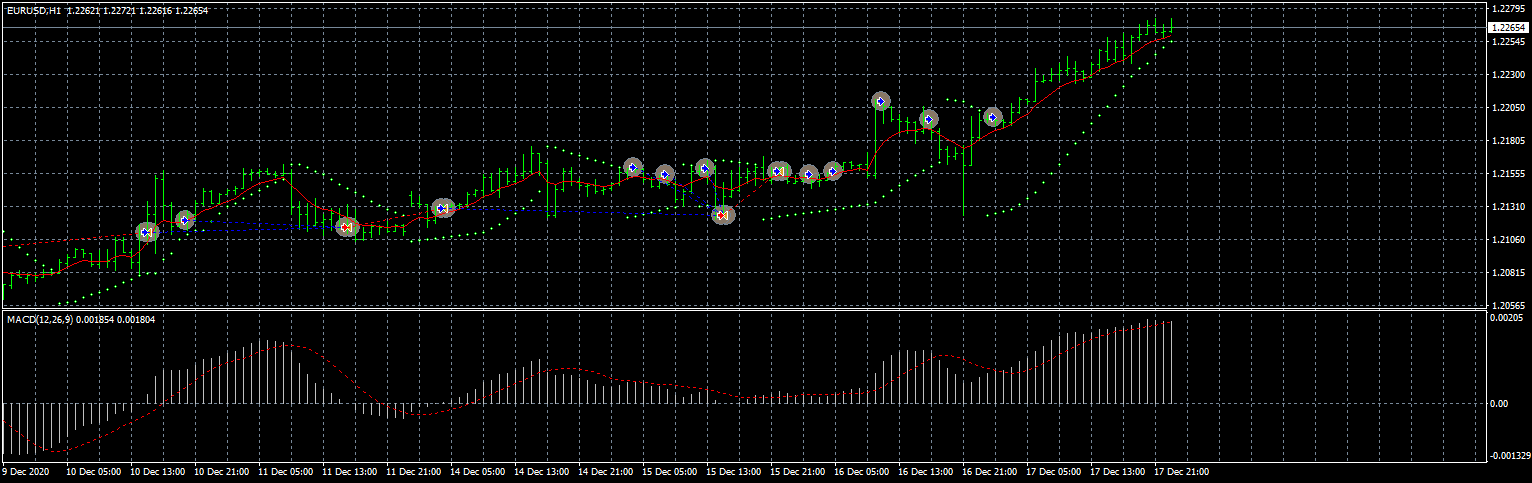This screenshot has height=483, width=1532.
Task: Click the MACD scale value 0.00205
Action: pos(1506,318)
